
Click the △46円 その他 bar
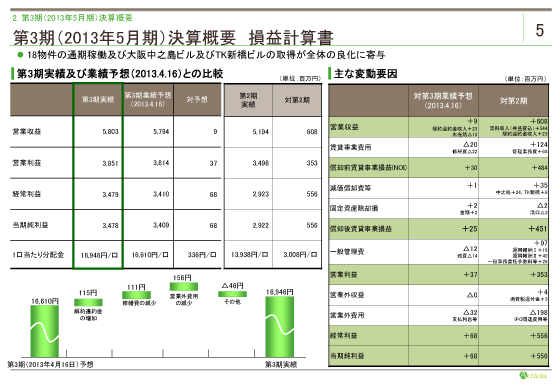(232, 294)
